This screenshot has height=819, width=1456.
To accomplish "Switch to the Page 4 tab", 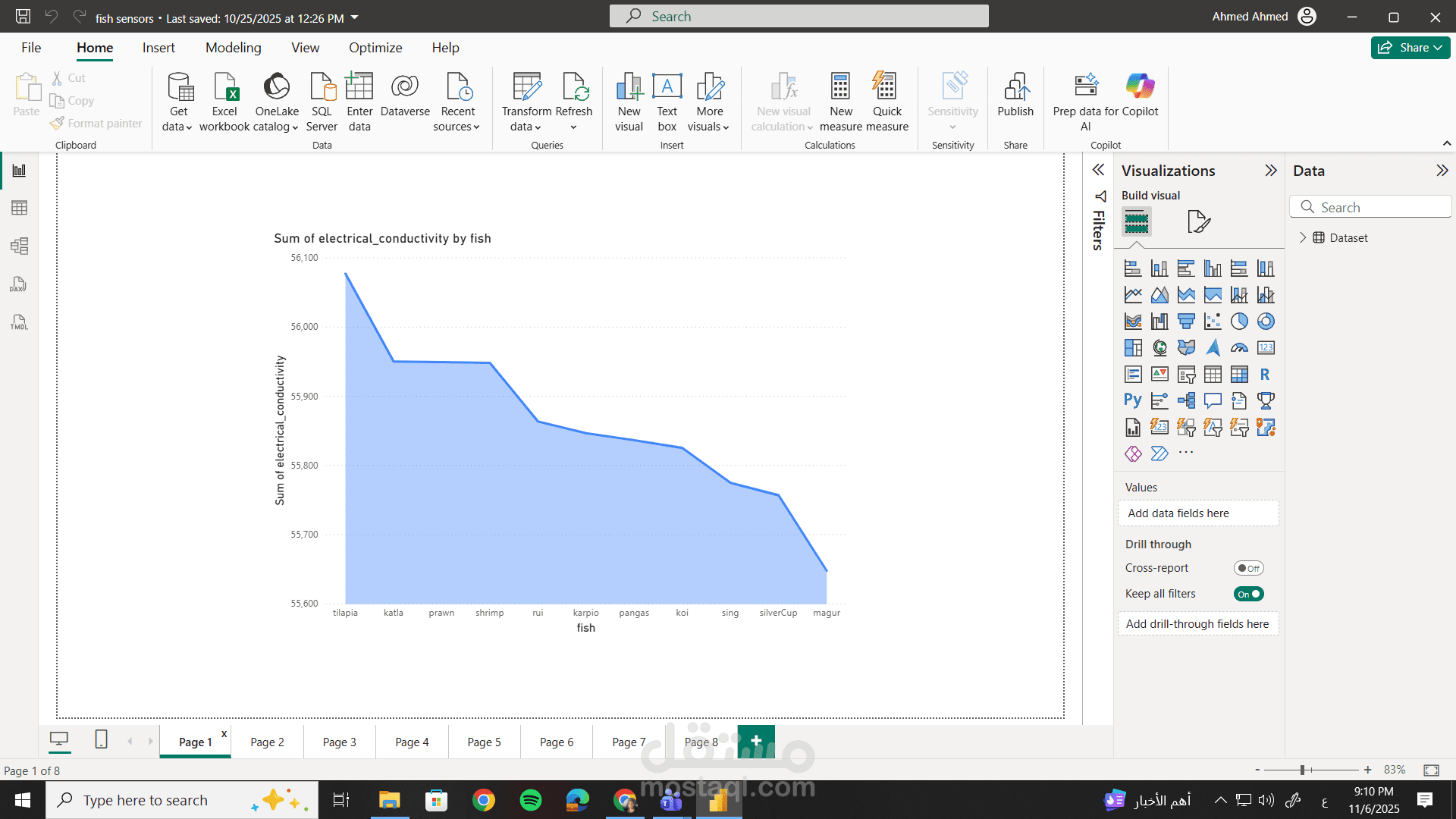I will (x=412, y=742).
